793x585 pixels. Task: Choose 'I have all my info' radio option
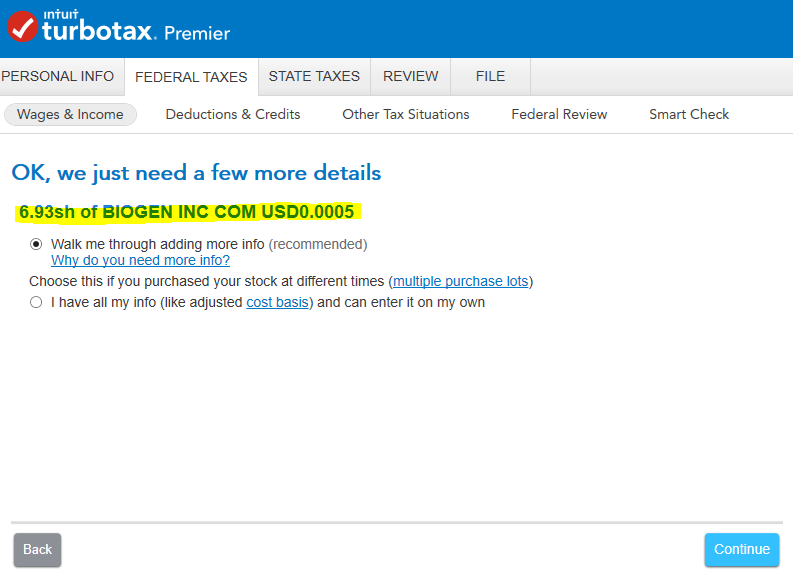pos(36,302)
